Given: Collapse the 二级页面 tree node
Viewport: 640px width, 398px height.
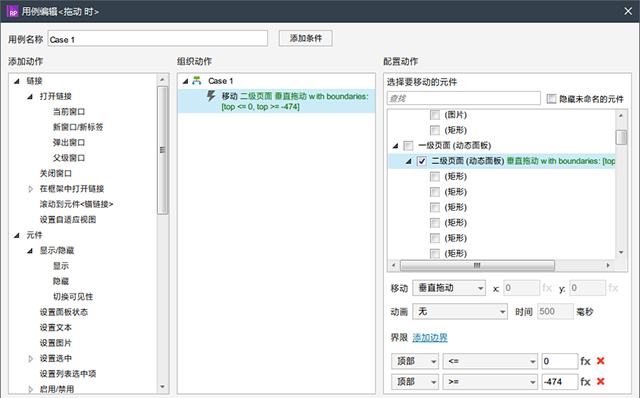Looking at the screenshot, I should click(408, 161).
